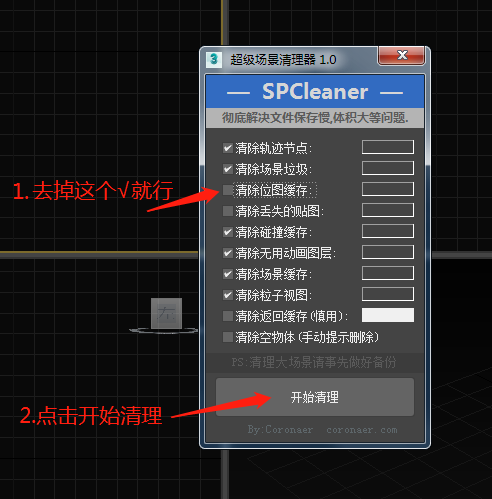Enable 清除返回缓存 (慎用) checkbox
The image size is (492, 499).
pos(228,316)
